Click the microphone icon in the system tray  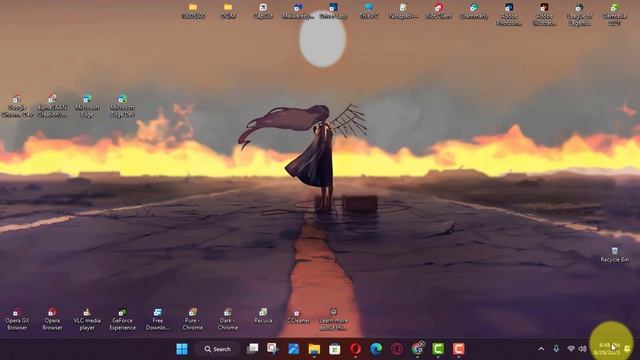556,349
